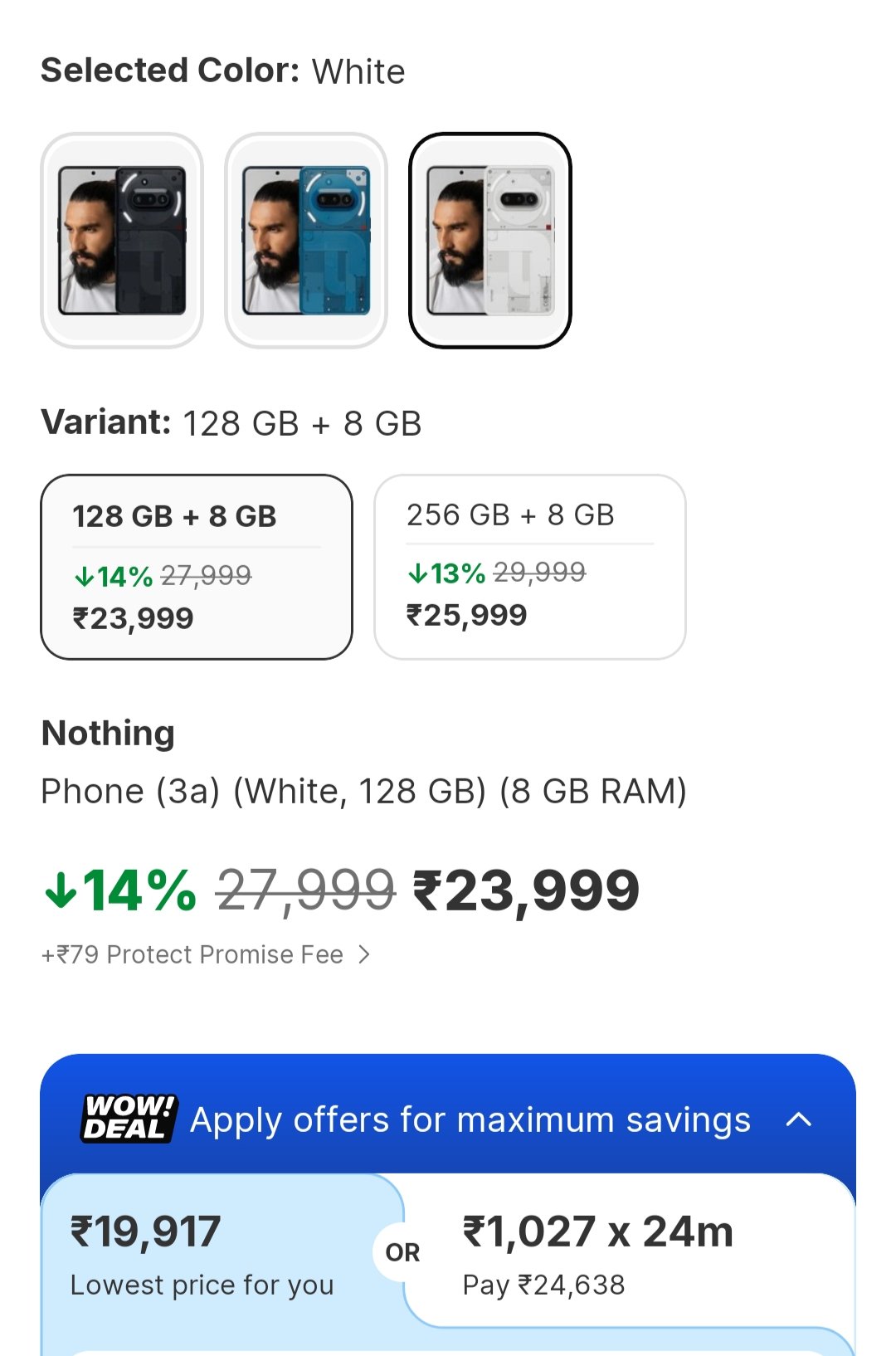Open the ₹79 Protect Promise Fee details
896x1356 pixels.
192,955
